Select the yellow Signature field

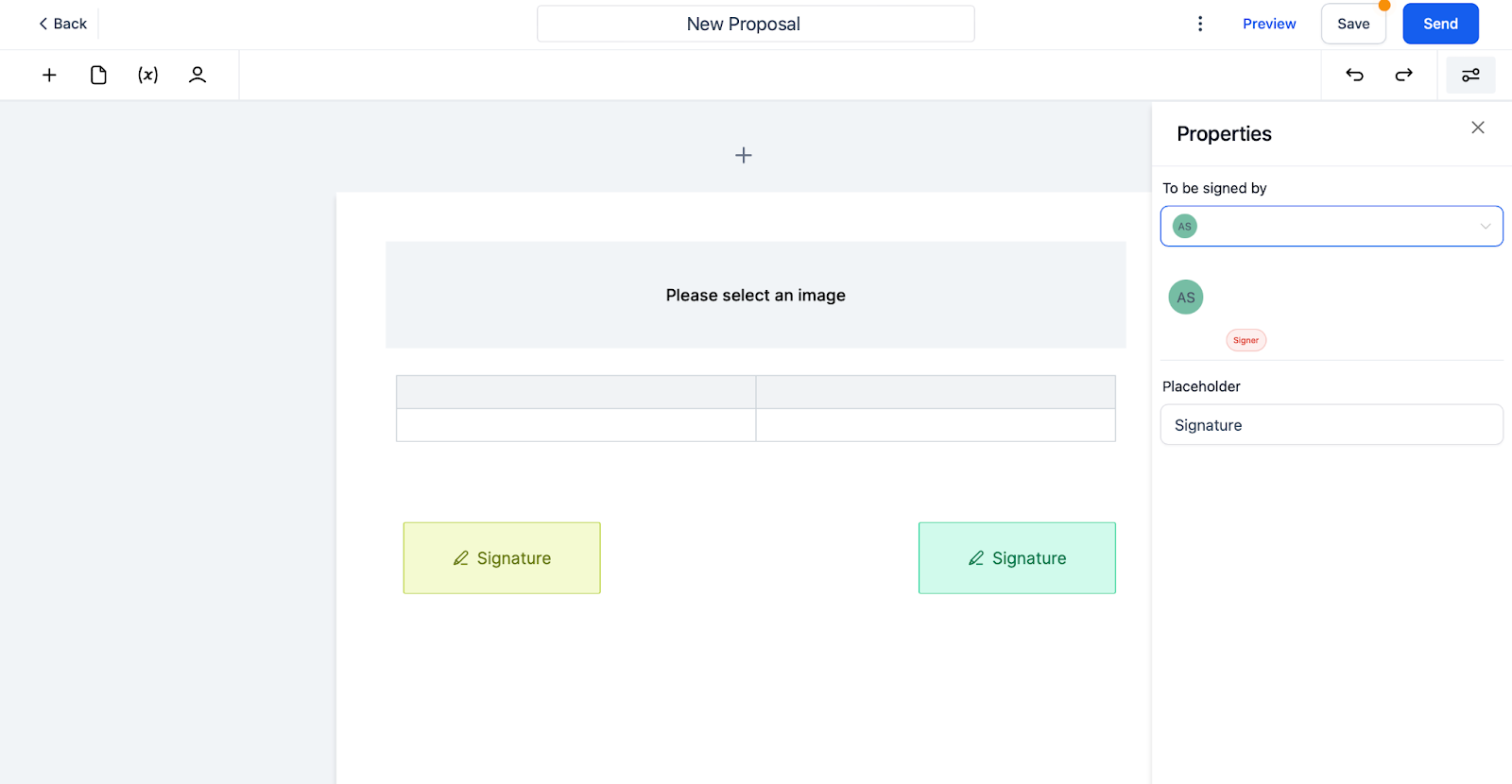pos(502,558)
